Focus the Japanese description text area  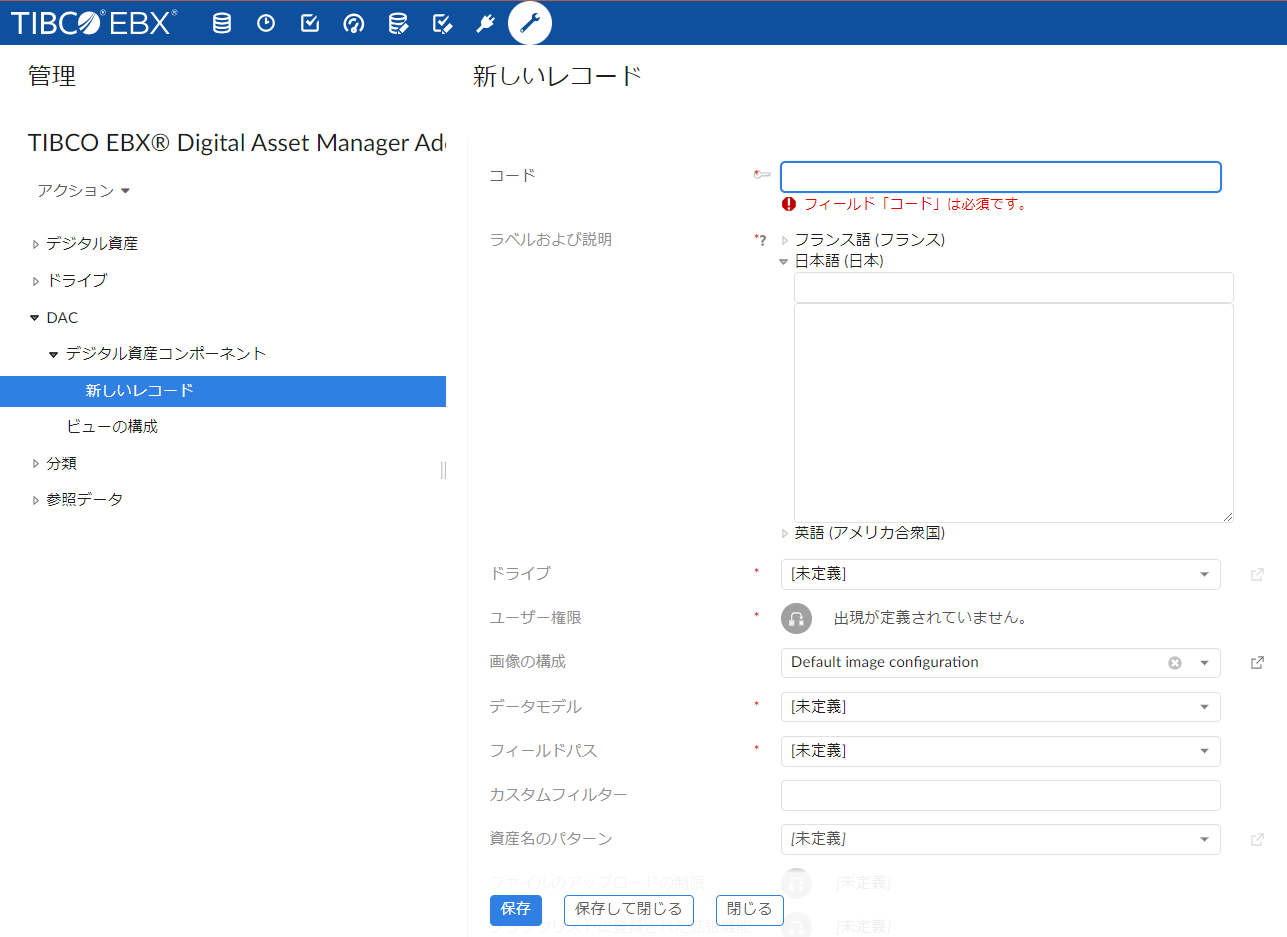pos(1013,413)
